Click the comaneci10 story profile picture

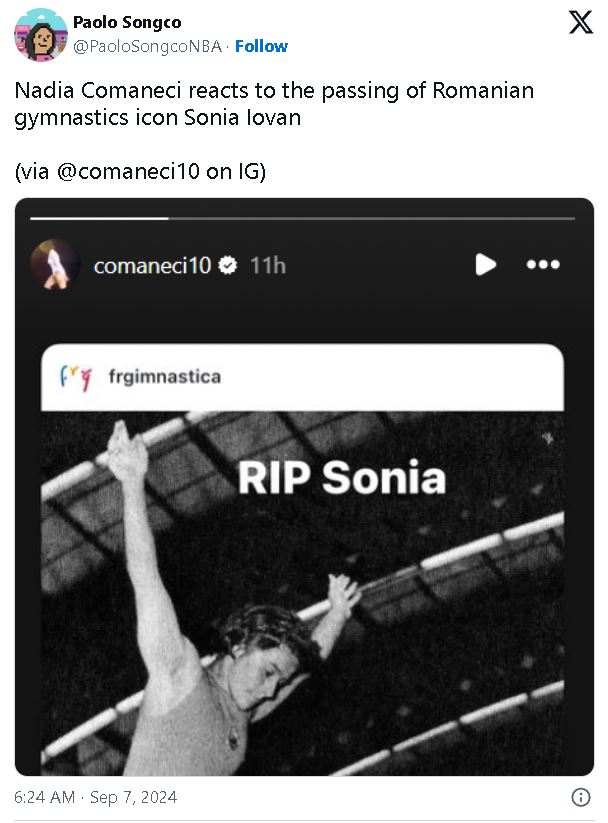tap(55, 265)
